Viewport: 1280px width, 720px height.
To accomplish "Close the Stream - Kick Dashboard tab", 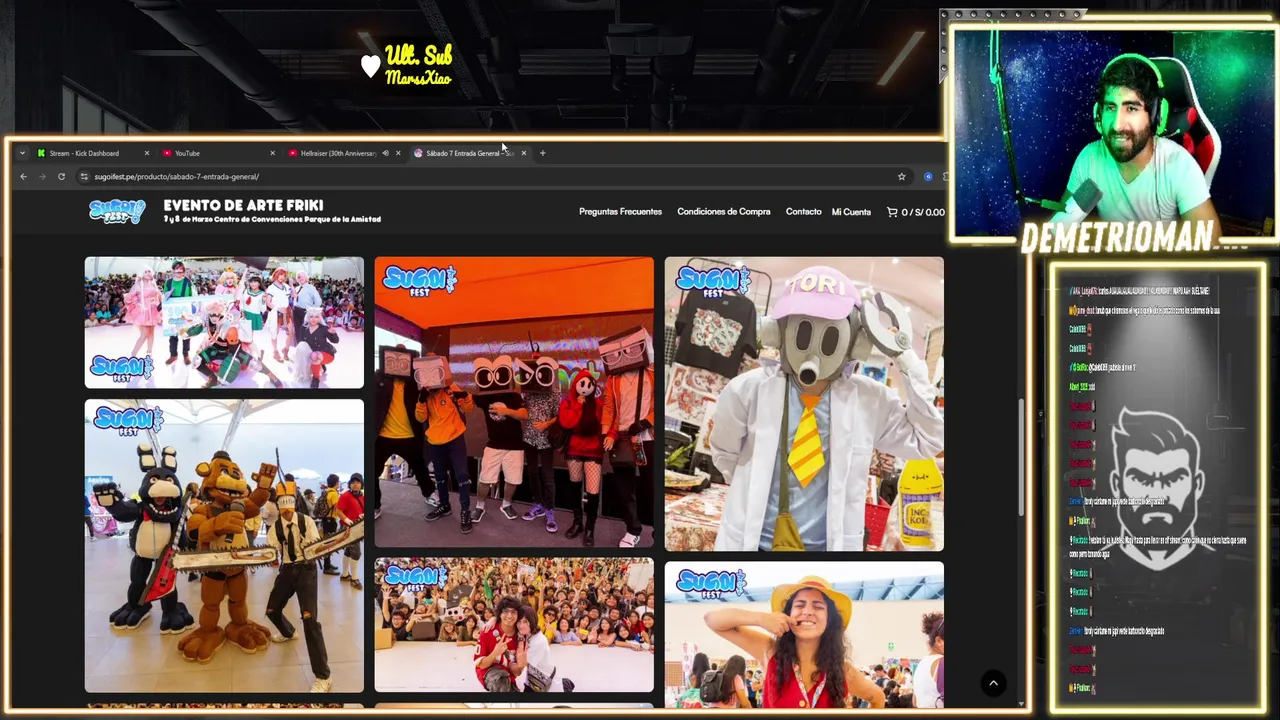I will click(146, 153).
